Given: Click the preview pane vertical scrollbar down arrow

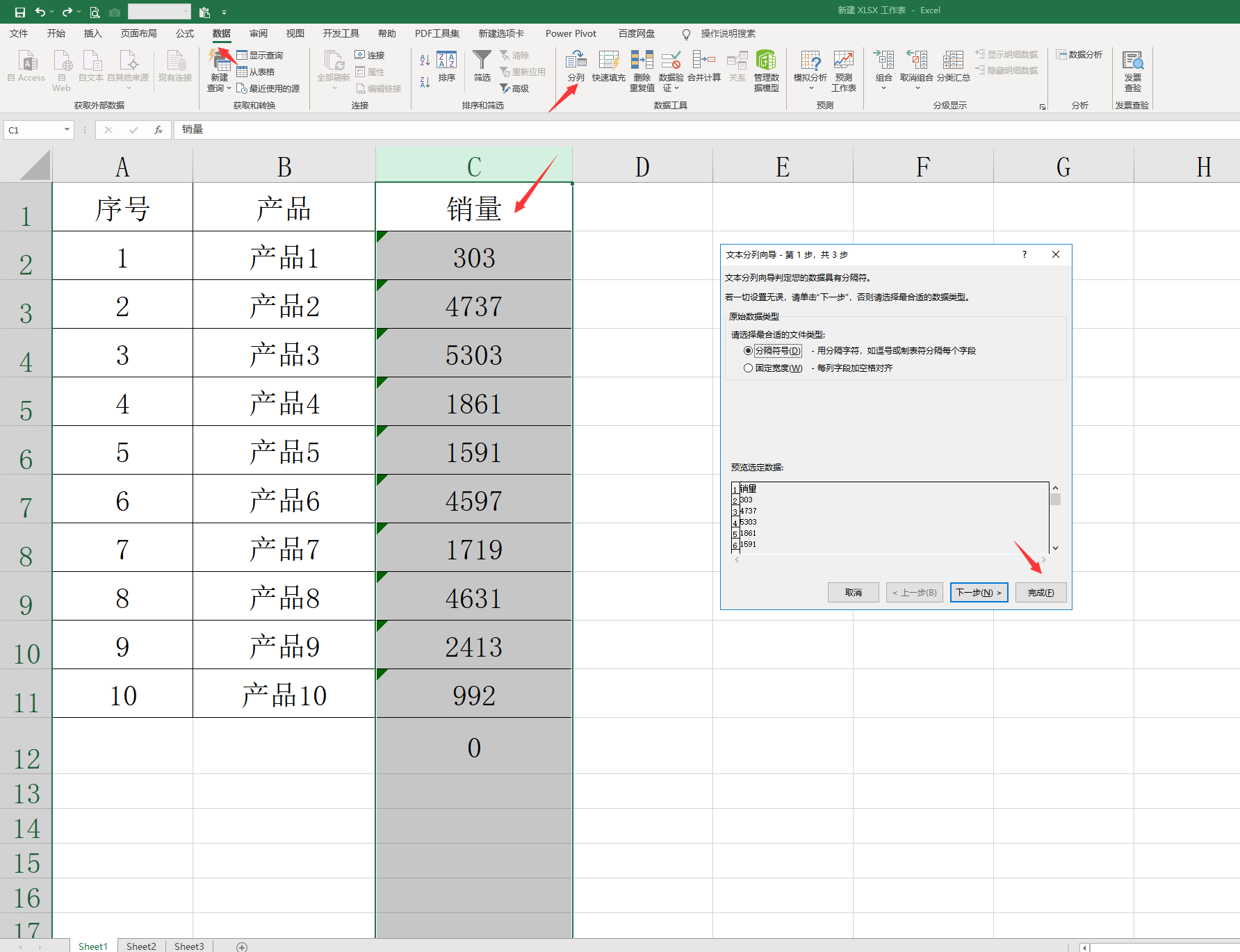Looking at the screenshot, I should click(x=1055, y=548).
